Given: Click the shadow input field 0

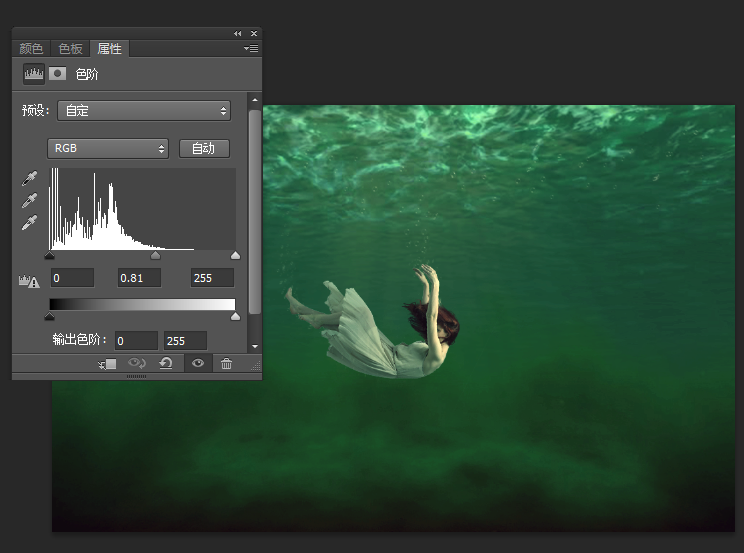Looking at the screenshot, I should [72, 278].
